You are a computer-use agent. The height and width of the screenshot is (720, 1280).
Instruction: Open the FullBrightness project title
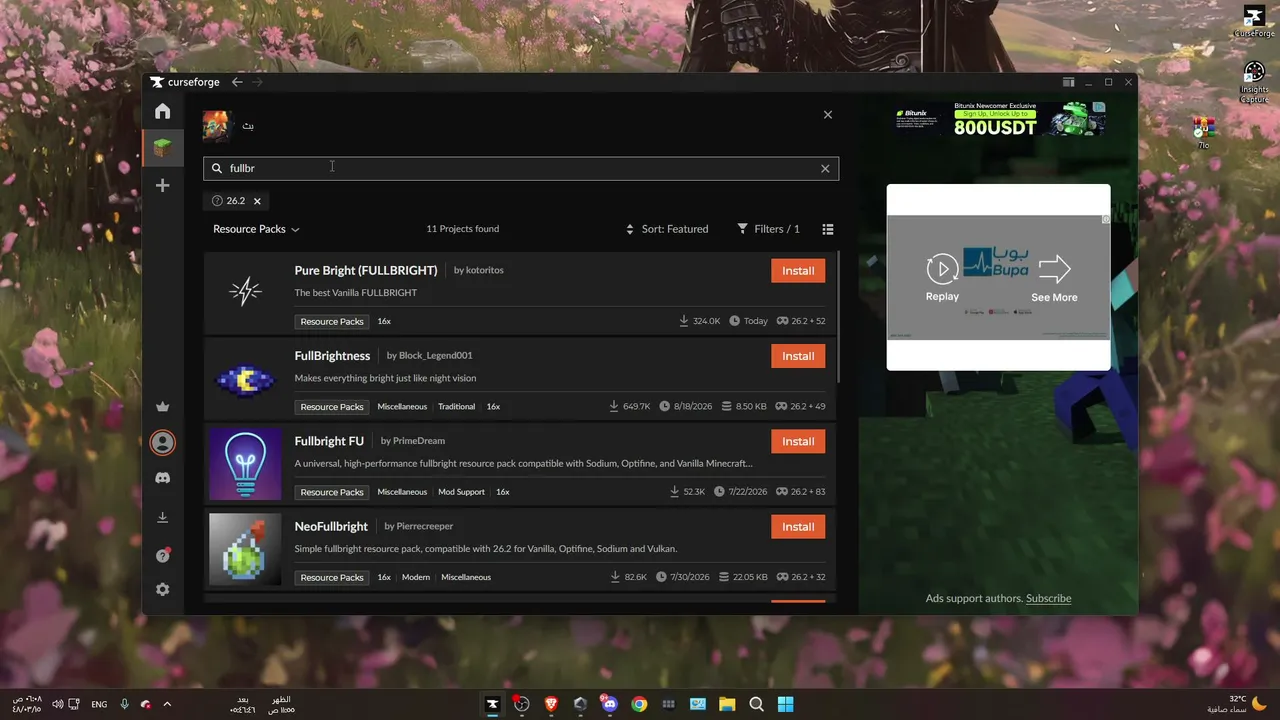(332, 356)
